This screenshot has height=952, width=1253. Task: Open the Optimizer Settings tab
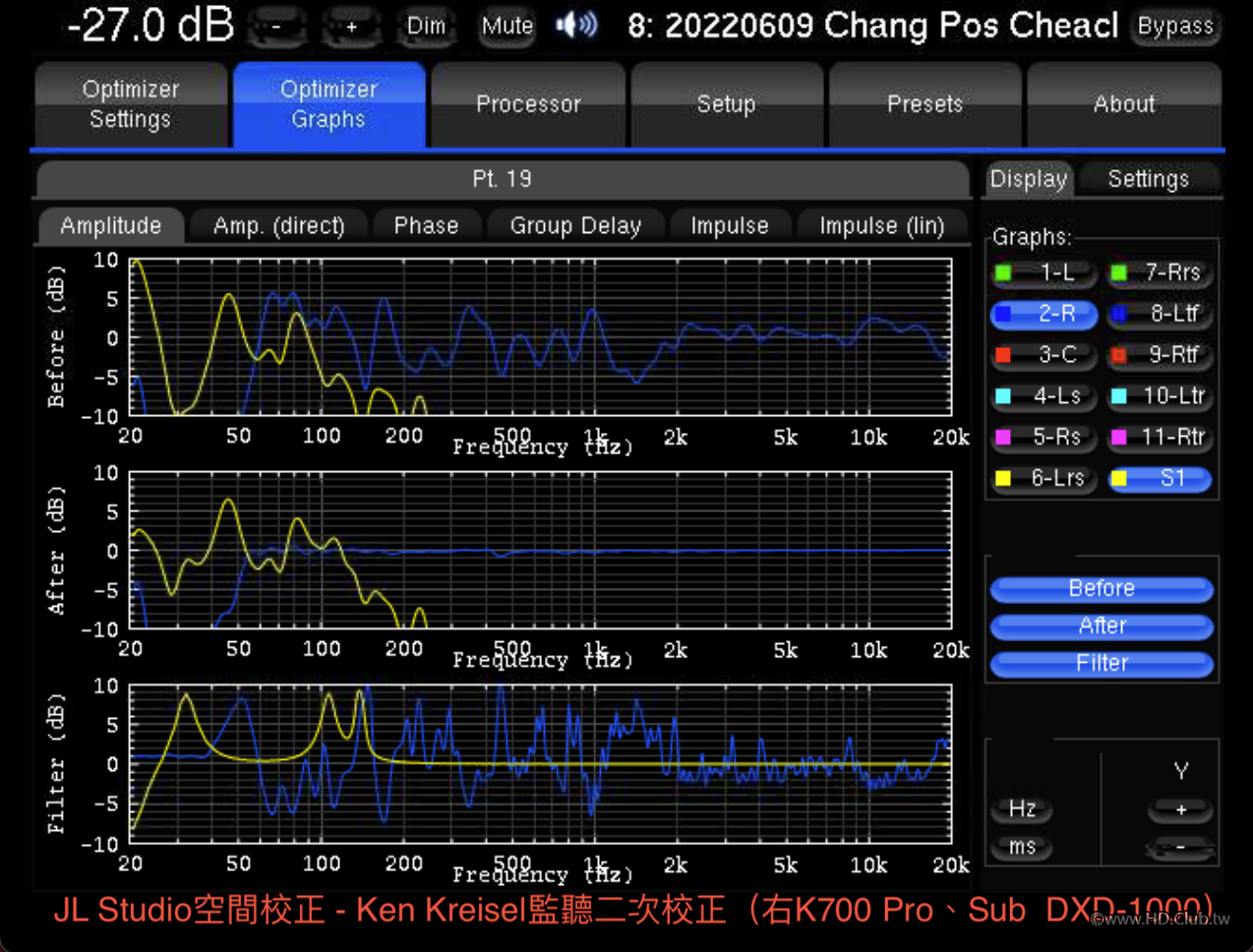(x=131, y=104)
